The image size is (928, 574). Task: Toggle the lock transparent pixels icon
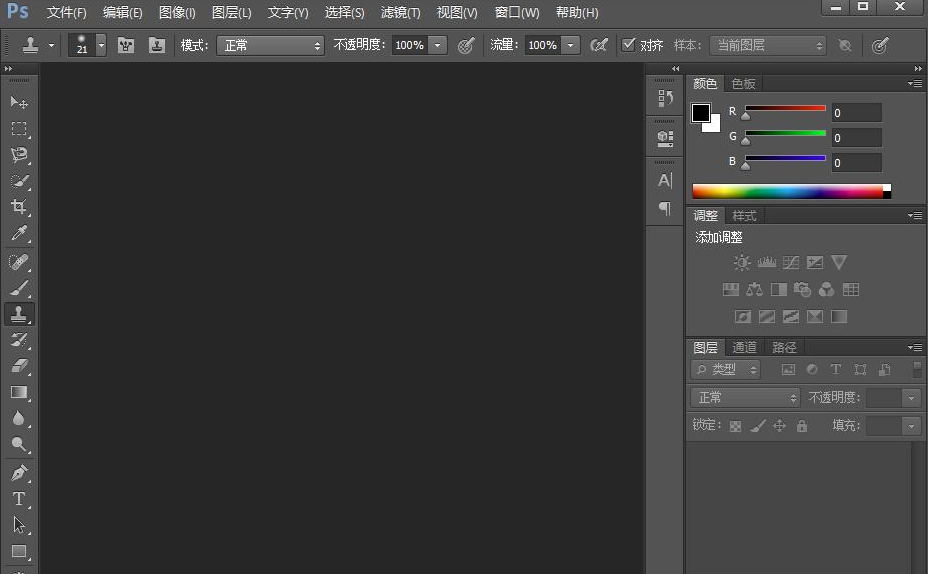tap(736, 426)
